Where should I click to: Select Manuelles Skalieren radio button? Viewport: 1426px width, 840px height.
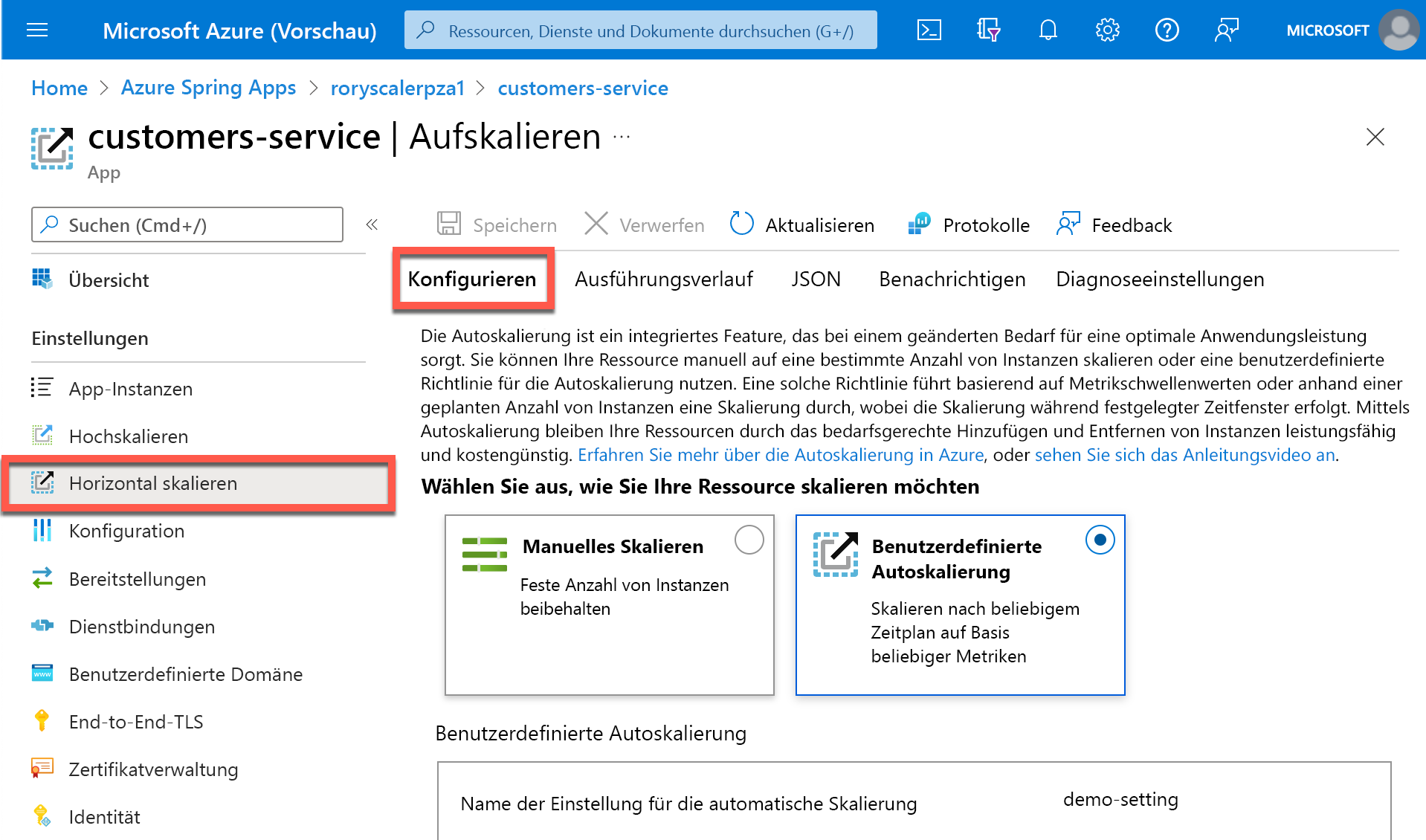[749, 540]
